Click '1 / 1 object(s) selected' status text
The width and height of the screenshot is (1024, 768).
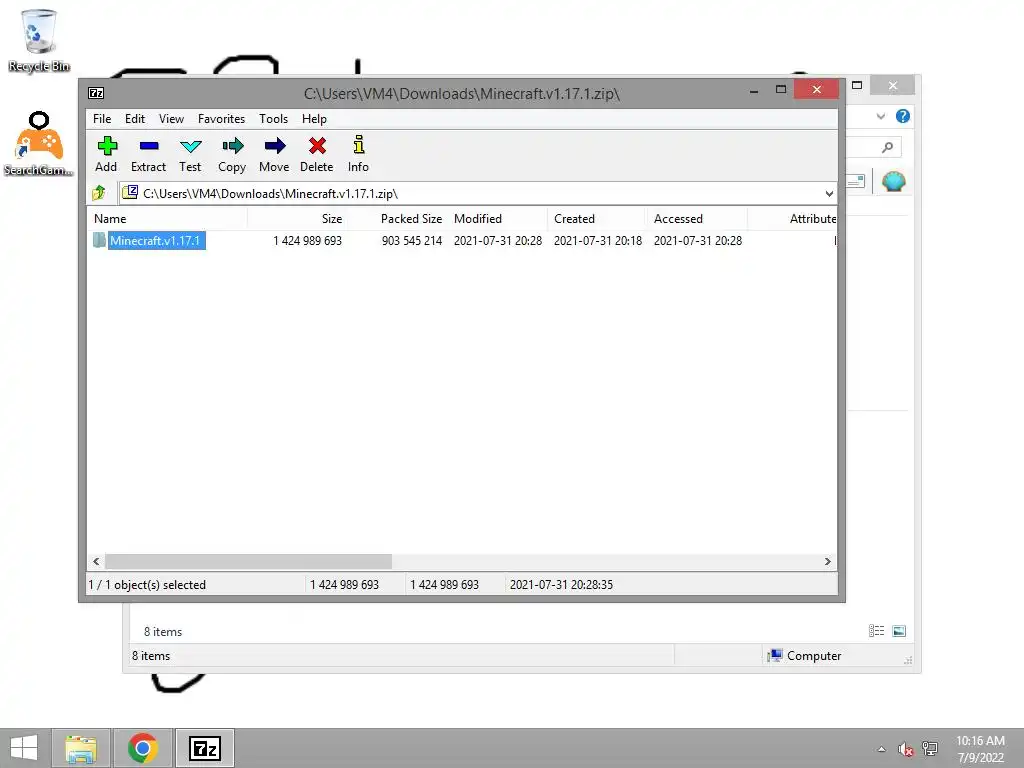[147, 585]
